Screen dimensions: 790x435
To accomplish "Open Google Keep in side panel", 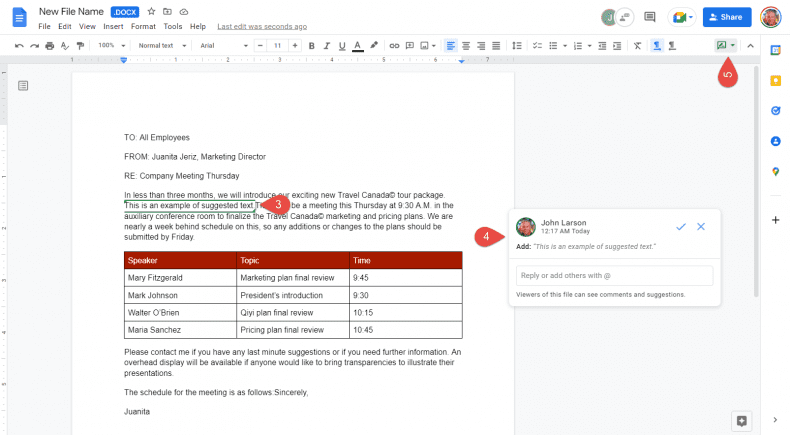I will tap(775, 79).
